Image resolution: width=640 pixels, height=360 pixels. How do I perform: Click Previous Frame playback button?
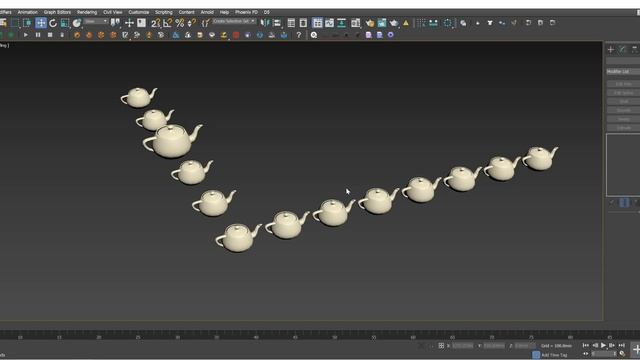click(x=595, y=345)
